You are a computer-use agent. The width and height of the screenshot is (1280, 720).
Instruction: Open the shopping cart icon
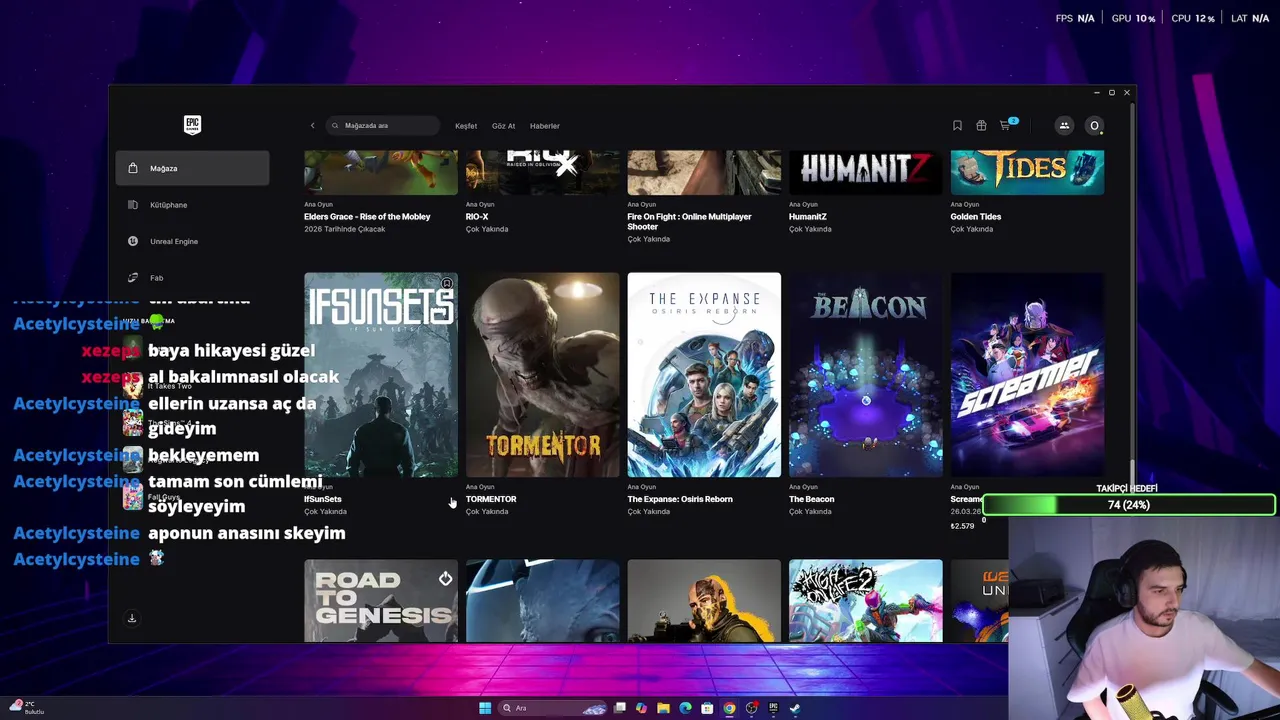(x=1007, y=125)
